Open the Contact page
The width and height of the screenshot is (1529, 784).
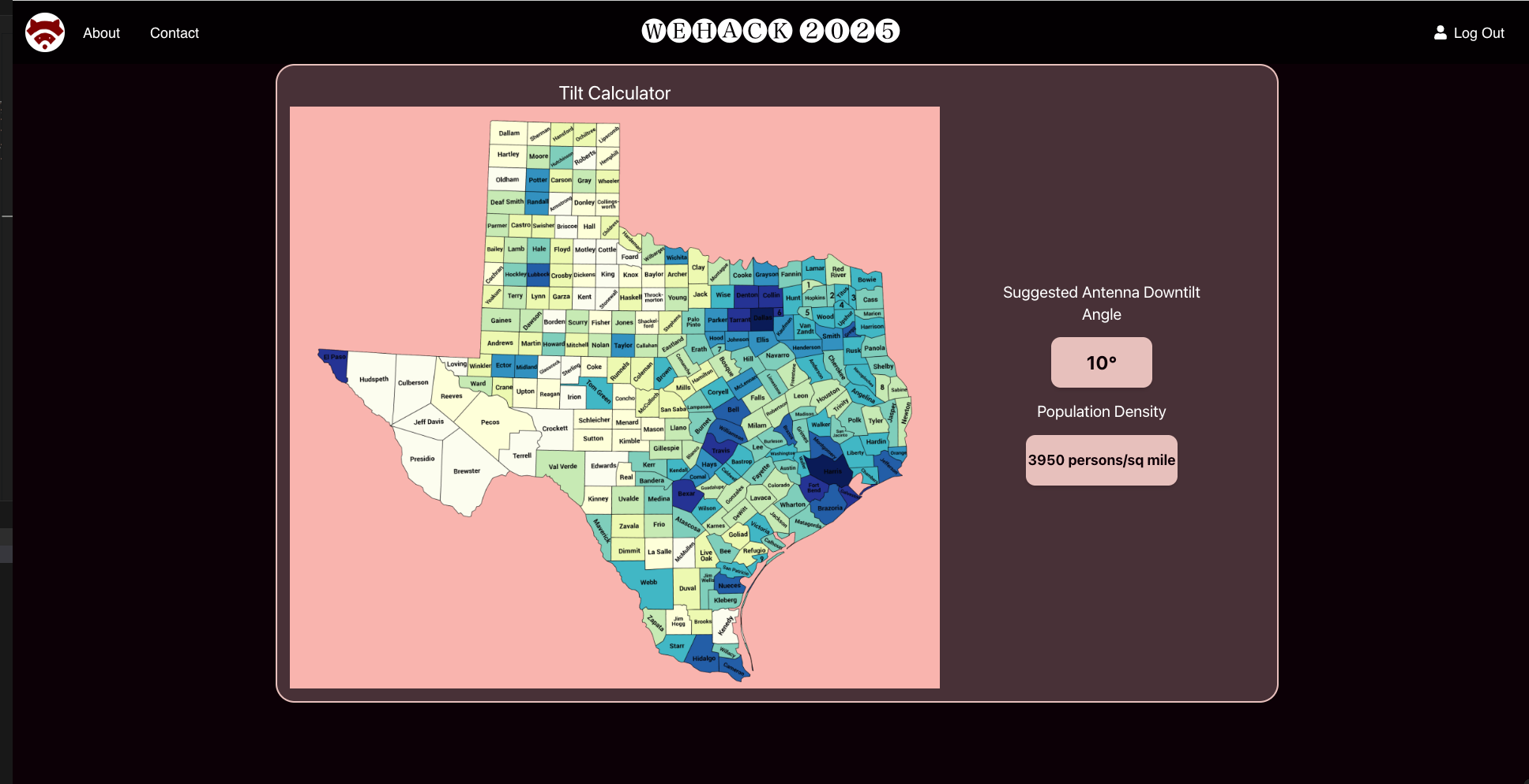coord(175,33)
